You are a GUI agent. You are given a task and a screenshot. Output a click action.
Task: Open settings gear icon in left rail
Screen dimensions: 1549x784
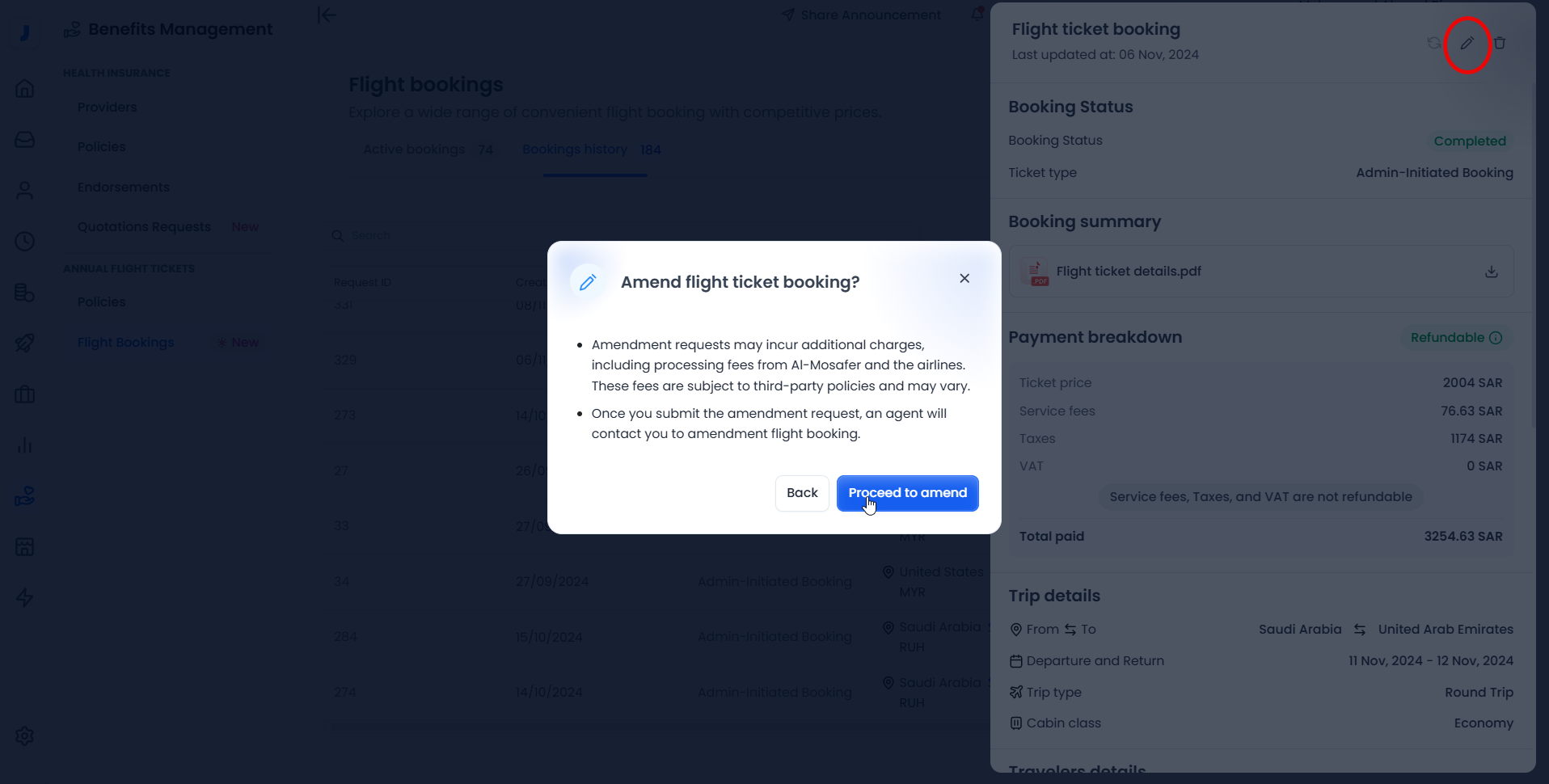coord(25,736)
